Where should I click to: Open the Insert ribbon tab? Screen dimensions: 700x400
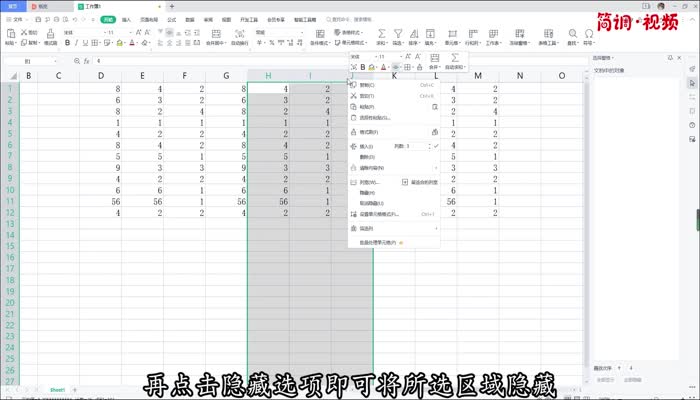point(126,19)
